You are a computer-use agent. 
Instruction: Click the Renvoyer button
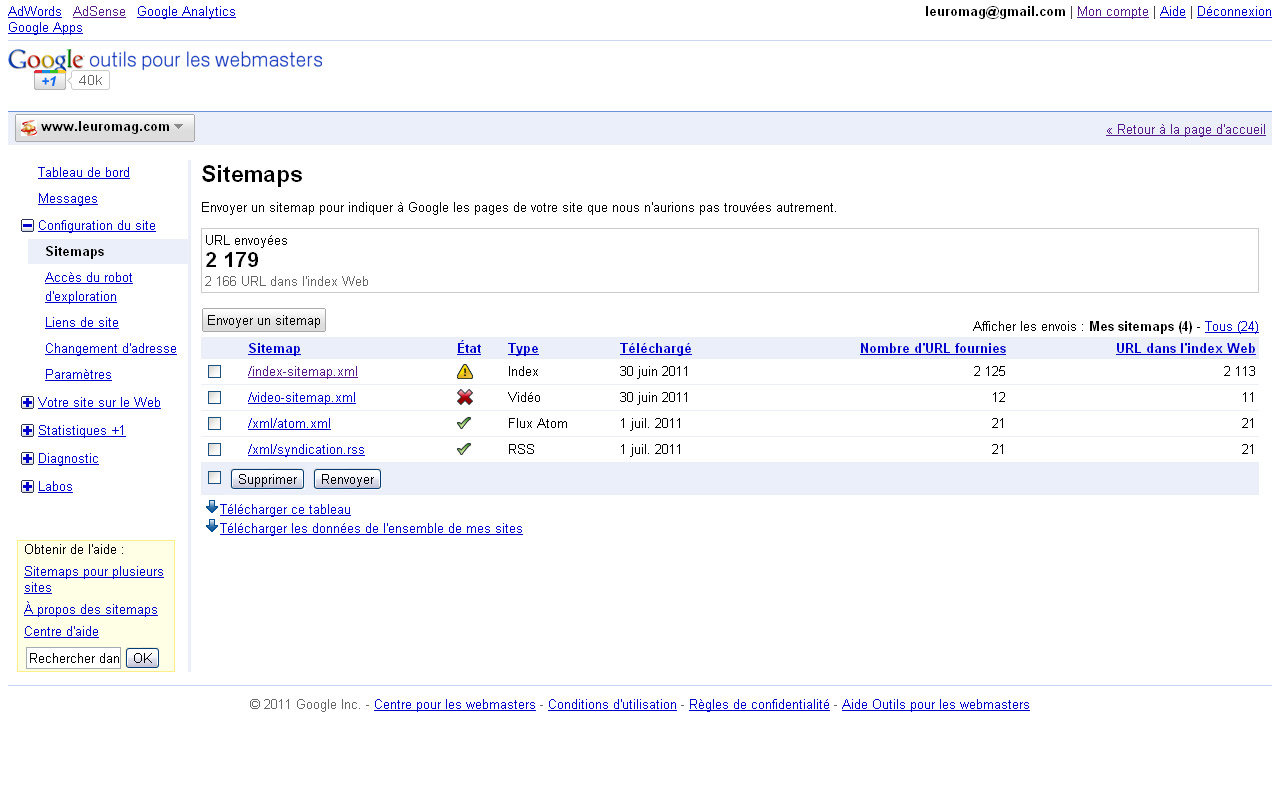[347, 479]
